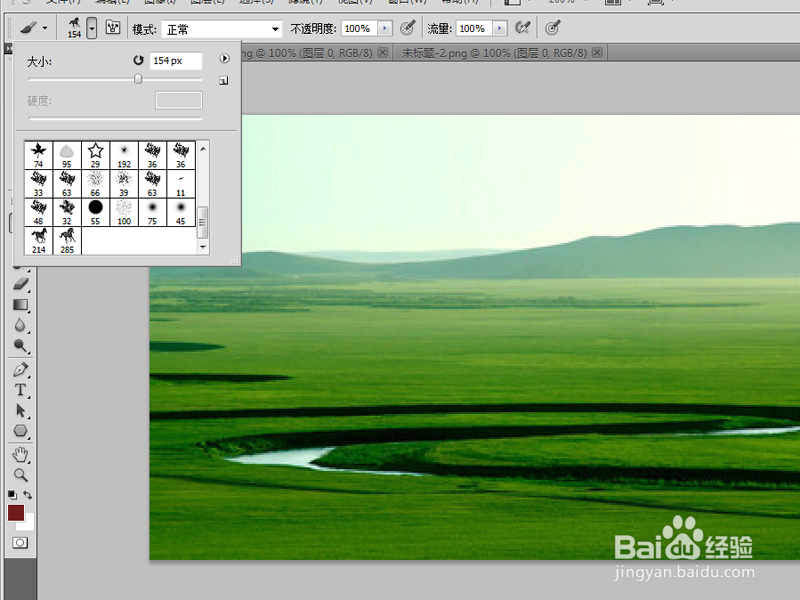The height and width of the screenshot is (600, 800).
Task: Open the brush picker flyout menu arrow
Action: tap(224, 59)
